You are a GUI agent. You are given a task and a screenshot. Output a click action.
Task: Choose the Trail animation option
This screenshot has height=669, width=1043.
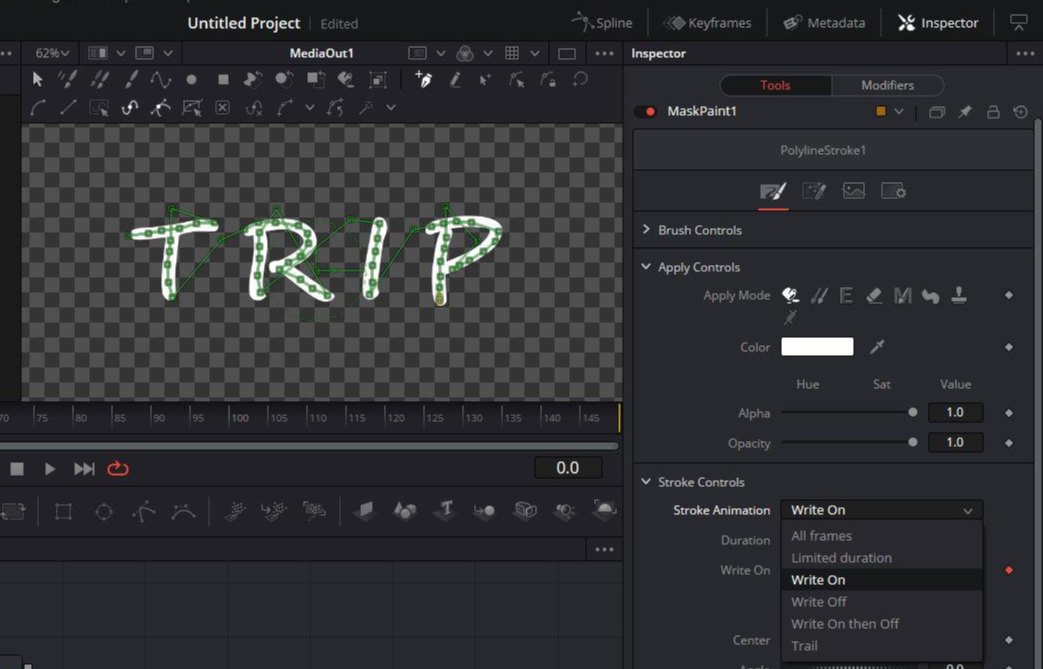(881, 646)
